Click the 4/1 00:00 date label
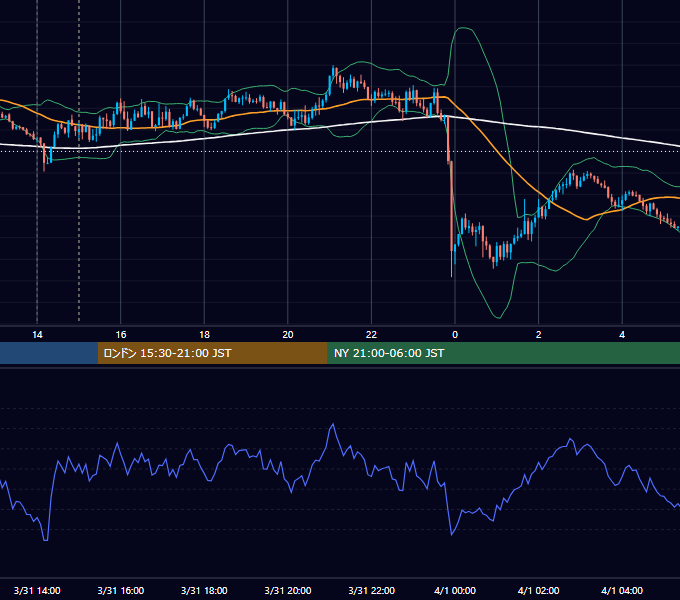Viewport: 680px width, 600px height. coord(455,590)
